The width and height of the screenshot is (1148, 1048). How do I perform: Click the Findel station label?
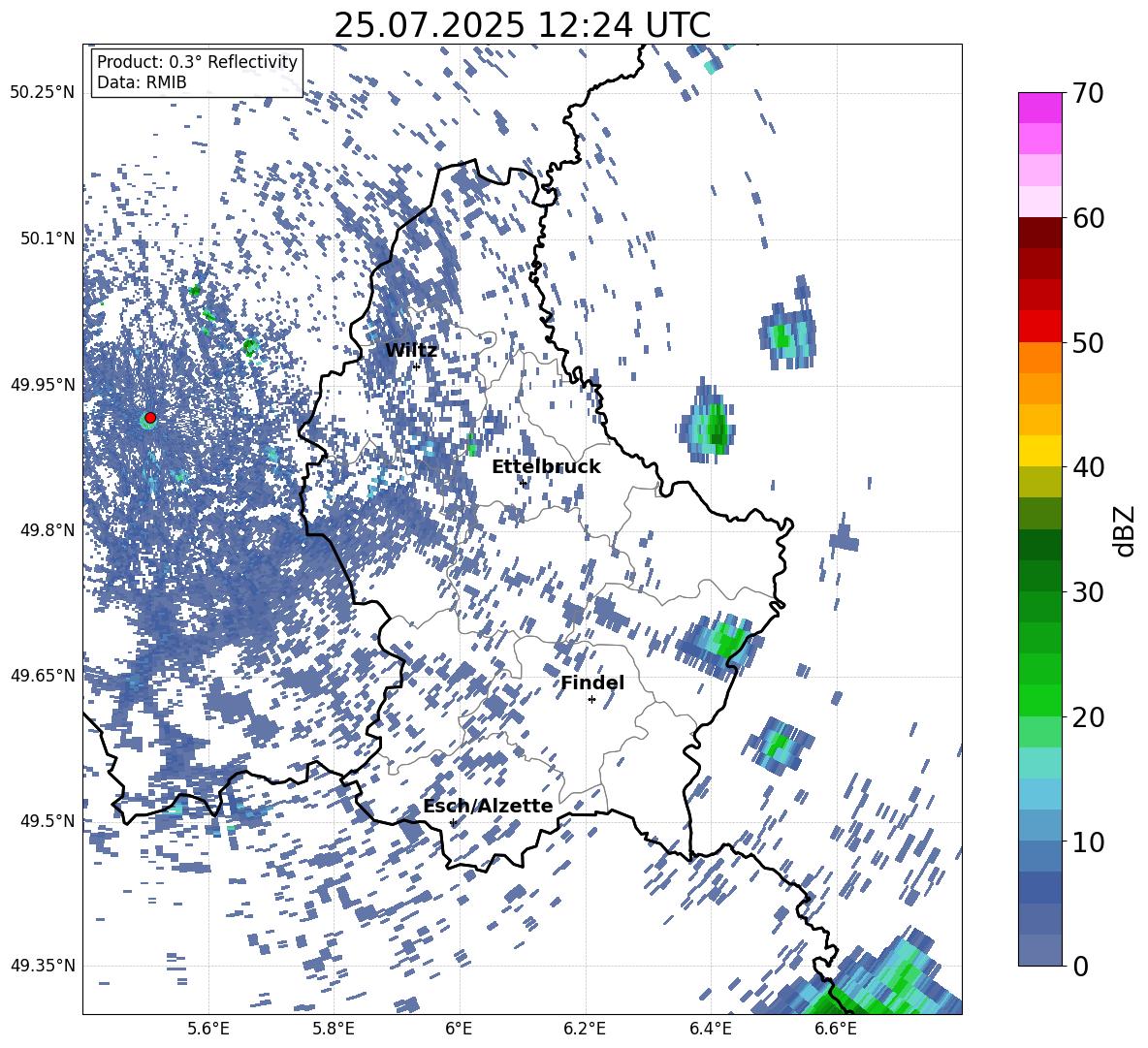click(x=592, y=683)
